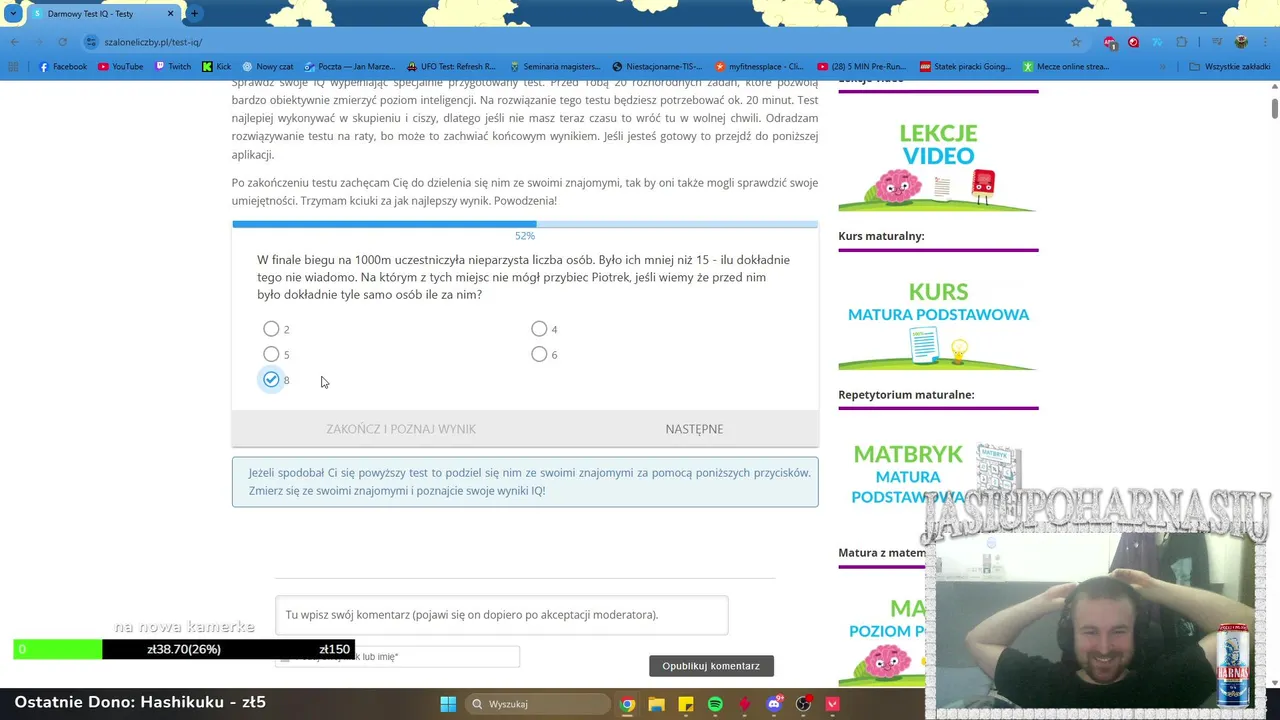Open the Nowy czat bookmark
1280x720 pixels.
pos(268,67)
